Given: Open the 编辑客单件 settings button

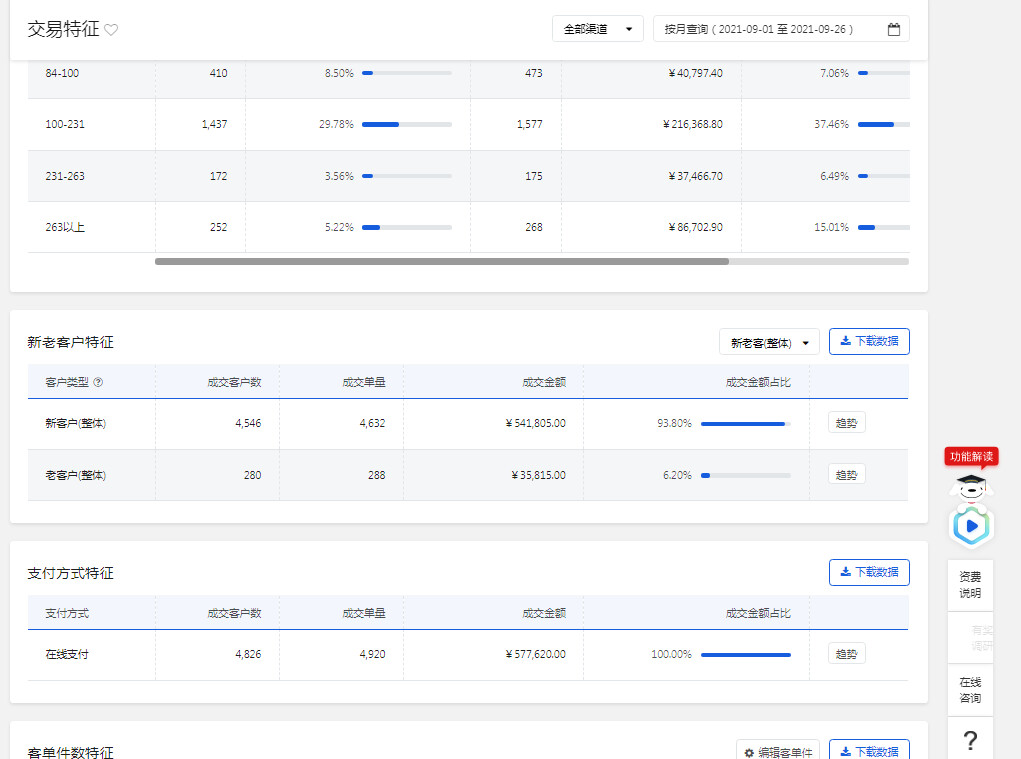Looking at the screenshot, I should [777, 751].
